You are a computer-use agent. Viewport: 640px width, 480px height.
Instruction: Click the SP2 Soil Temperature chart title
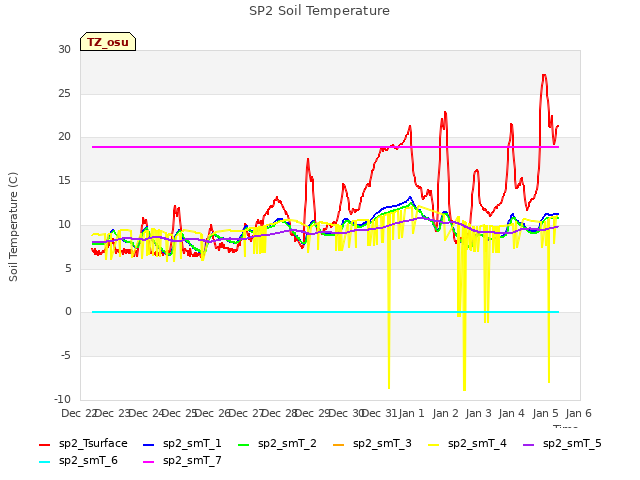click(320, 11)
